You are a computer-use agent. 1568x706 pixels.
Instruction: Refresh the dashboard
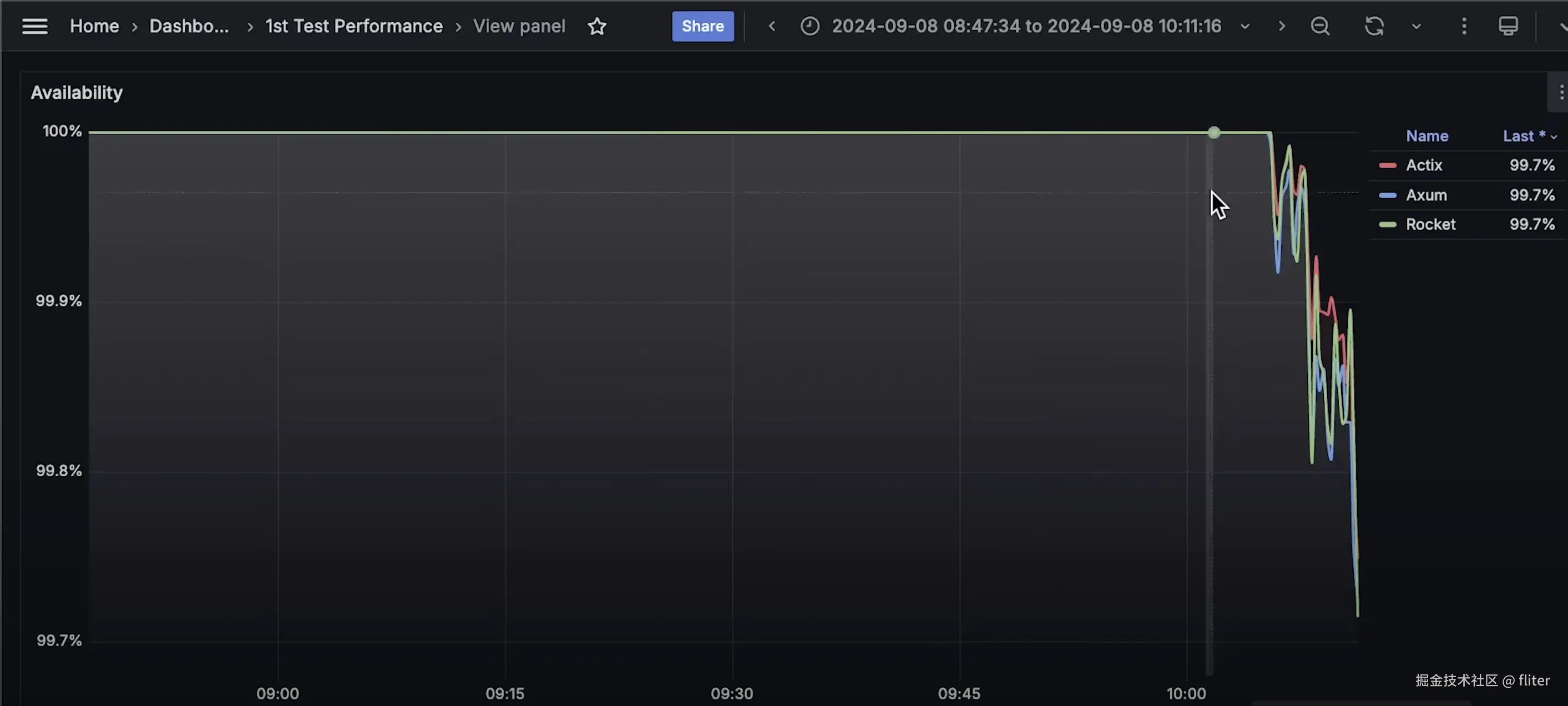(x=1374, y=26)
